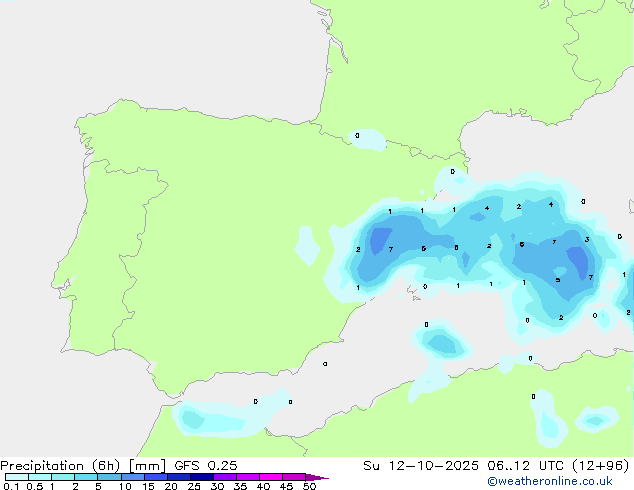Click the dark blue swatch between 25 and 30
634x490 pixels.
tap(202, 477)
